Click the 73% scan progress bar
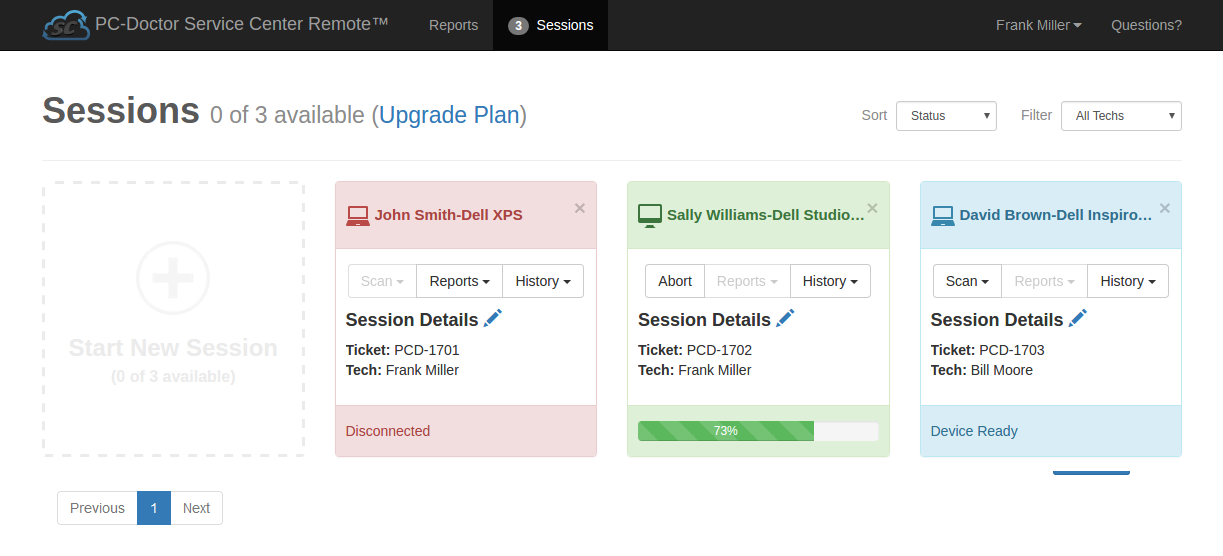The image size is (1223, 556). click(758, 431)
